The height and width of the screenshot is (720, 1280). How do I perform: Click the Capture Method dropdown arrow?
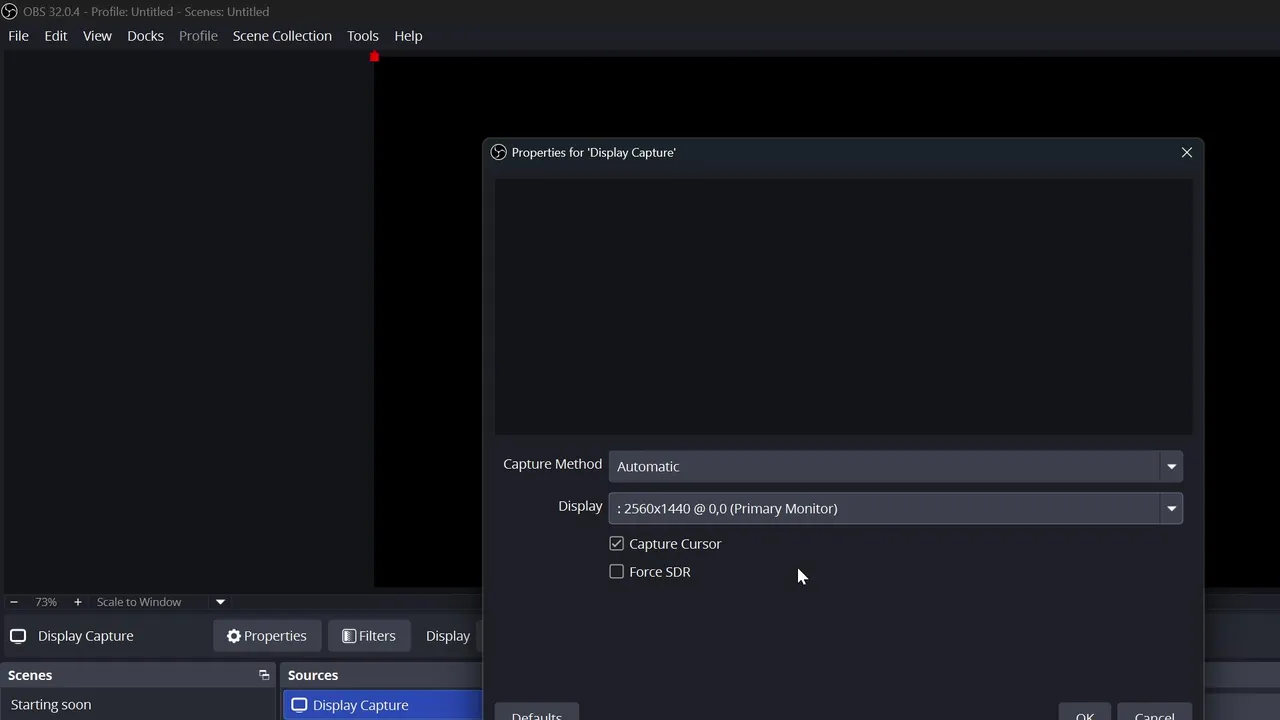1171,466
